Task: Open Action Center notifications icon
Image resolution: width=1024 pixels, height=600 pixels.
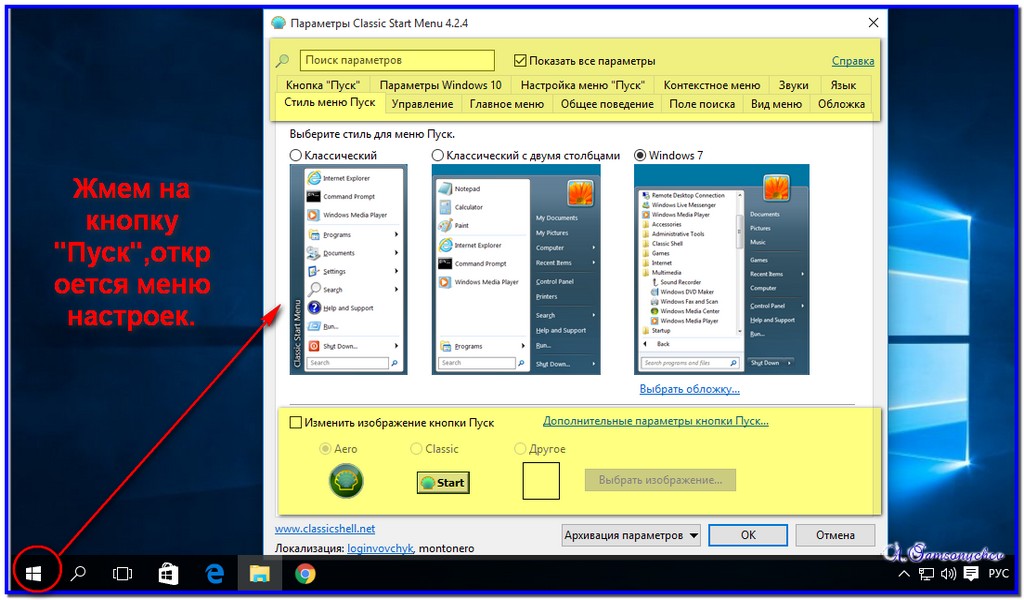Action: pyautogui.click(x=971, y=574)
